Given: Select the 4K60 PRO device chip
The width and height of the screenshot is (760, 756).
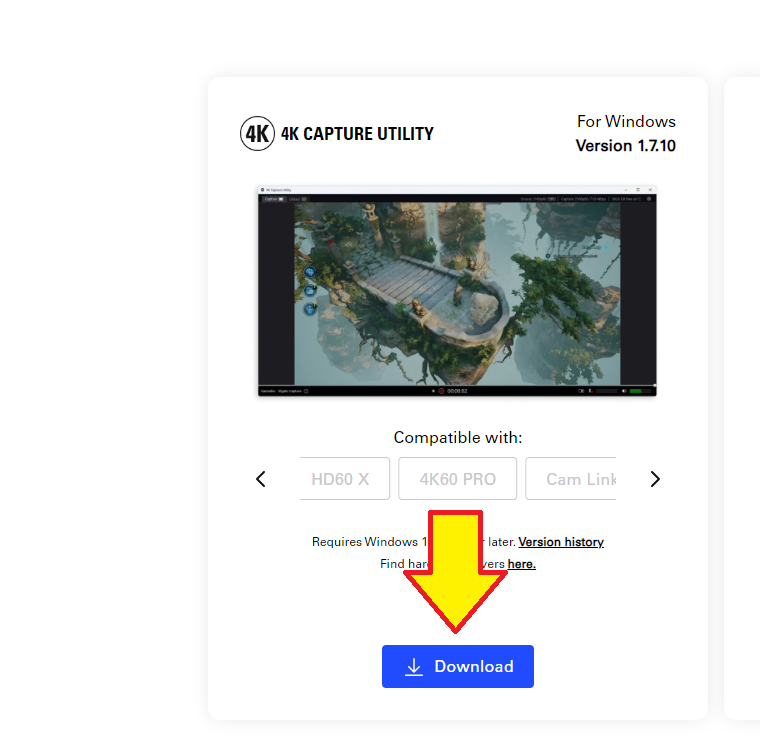Looking at the screenshot, I should tap(457, 479).
